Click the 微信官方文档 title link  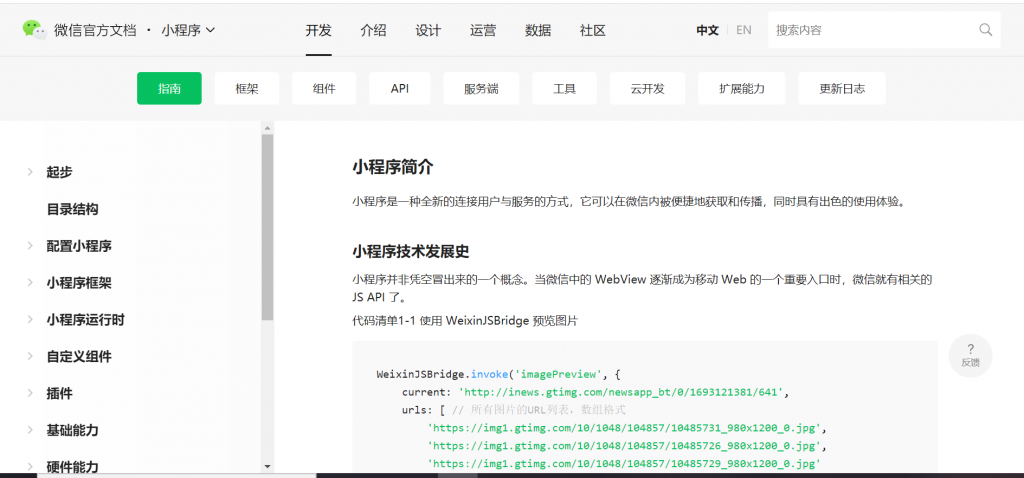pos(95,30)
